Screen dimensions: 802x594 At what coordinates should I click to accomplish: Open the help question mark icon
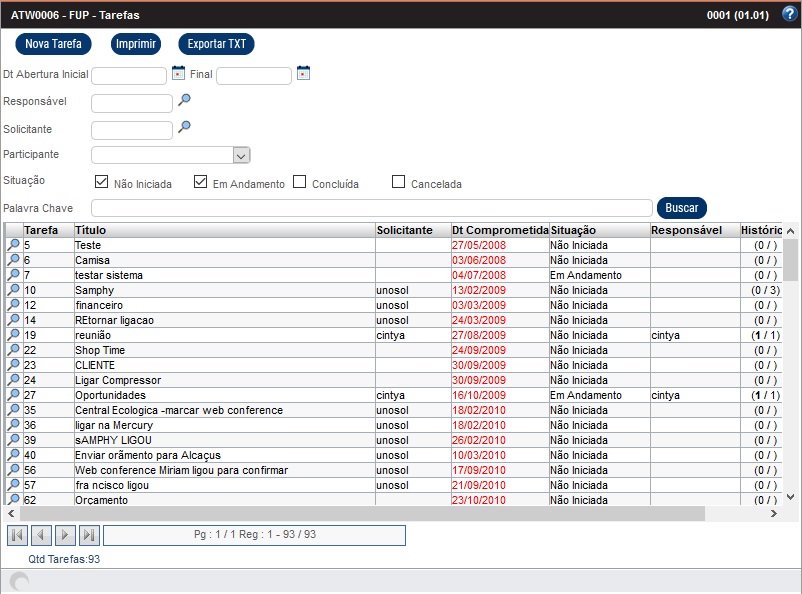789,14
